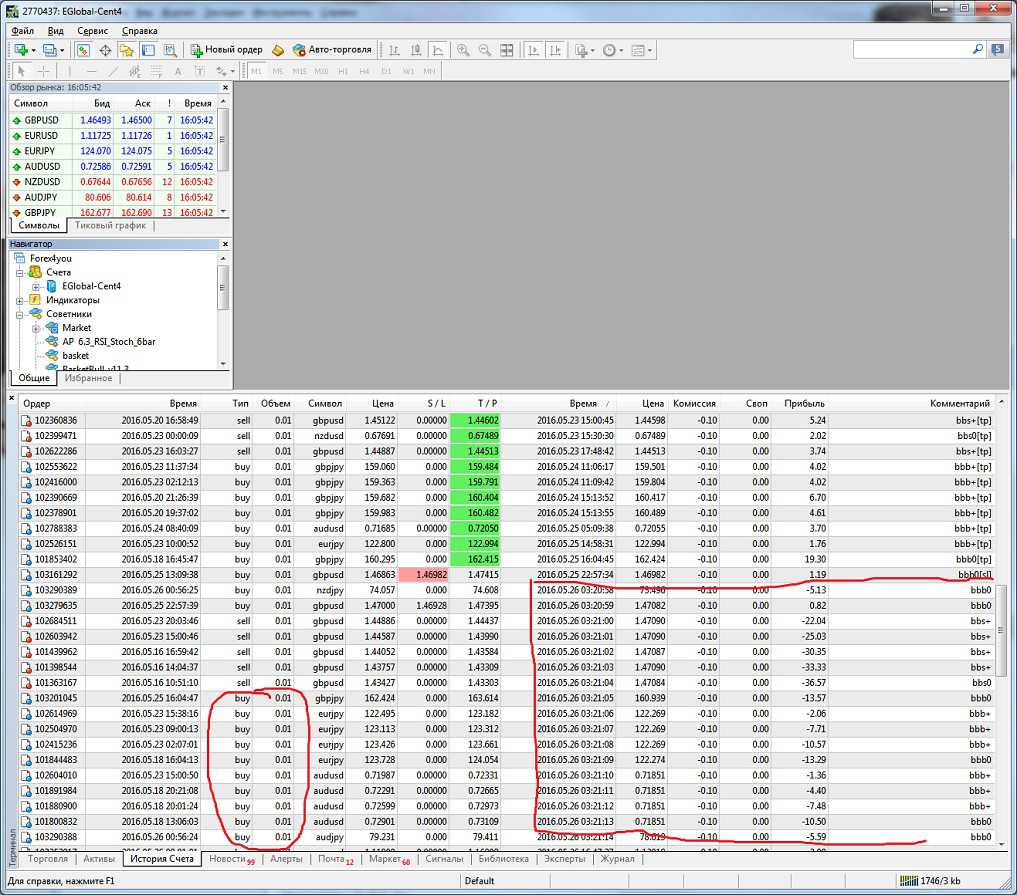This screenshot has width=1017, height=895.
Task: Click the order history vertical scrollbar
Action: pos(1003,630)
